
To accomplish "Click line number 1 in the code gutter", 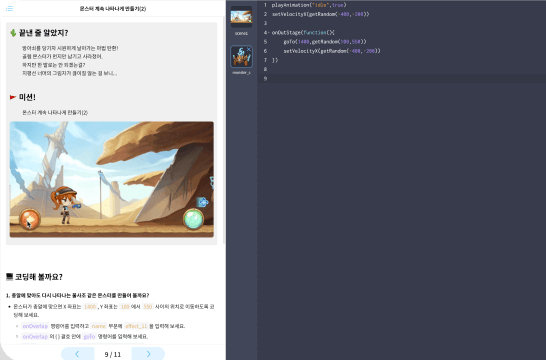I will pyautogui.click(x=265, y=5).
